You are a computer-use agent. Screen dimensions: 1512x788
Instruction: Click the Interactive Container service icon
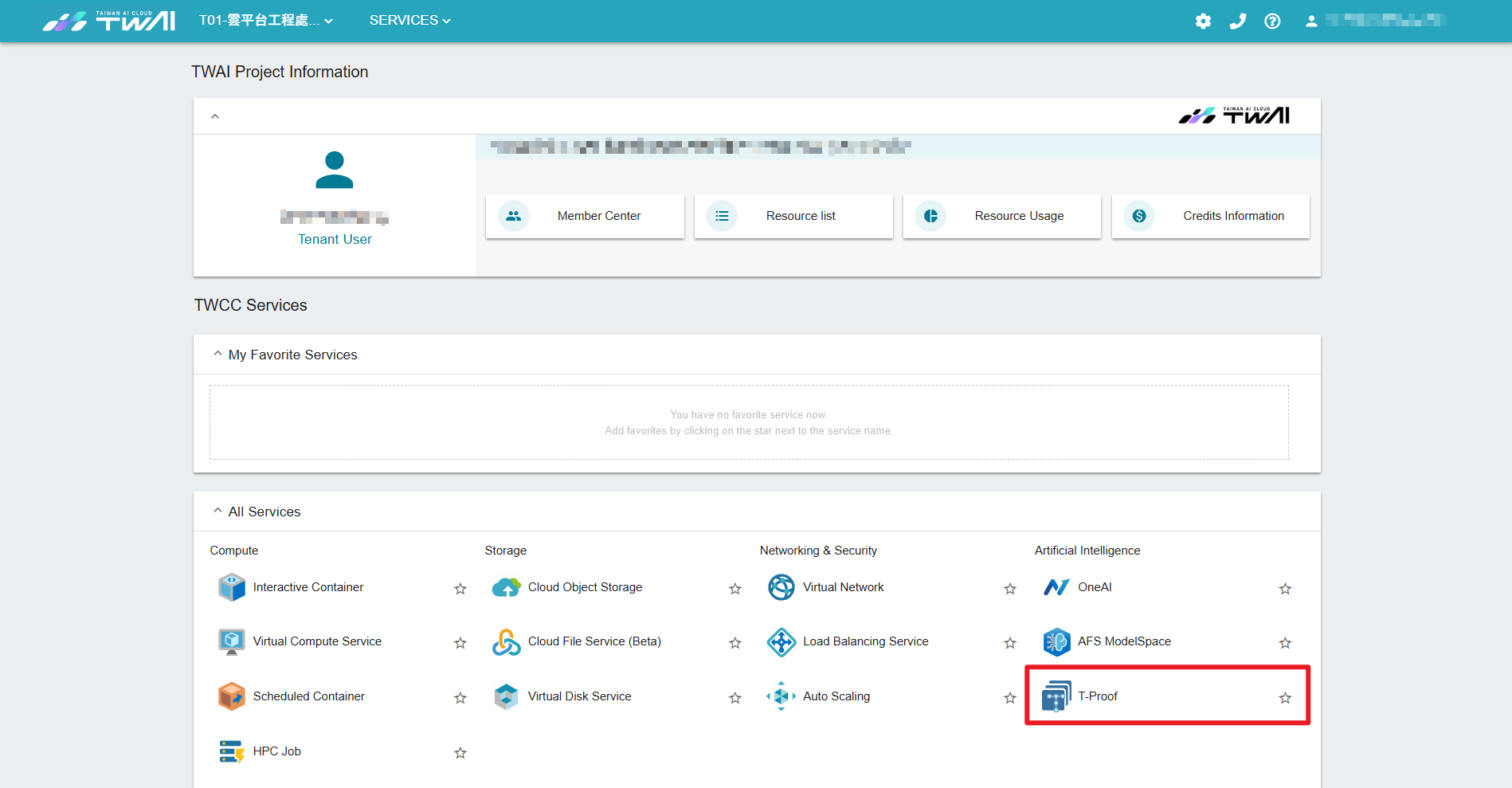tap(232, 587)
